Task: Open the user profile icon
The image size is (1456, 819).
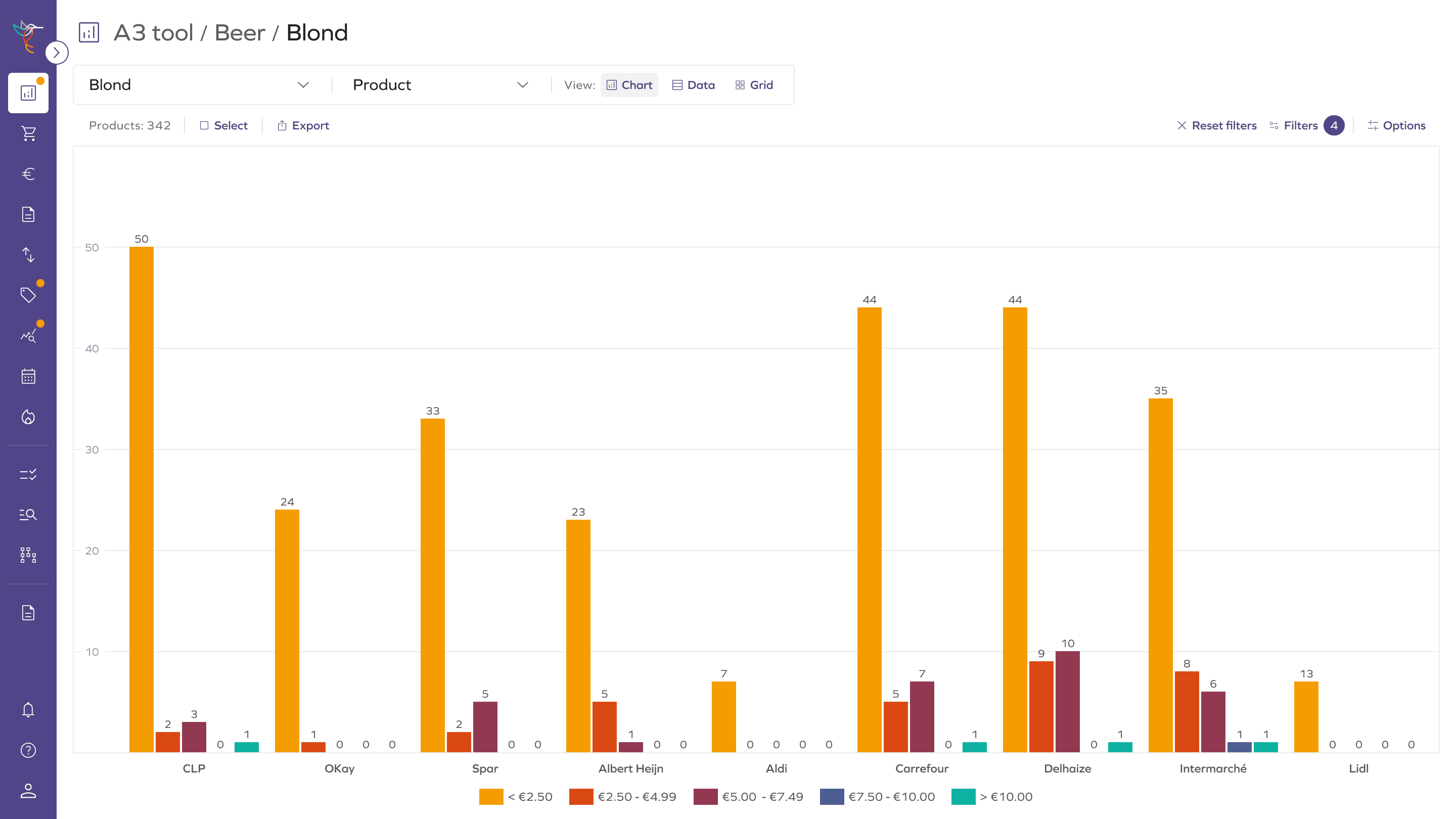Action: 28,791
